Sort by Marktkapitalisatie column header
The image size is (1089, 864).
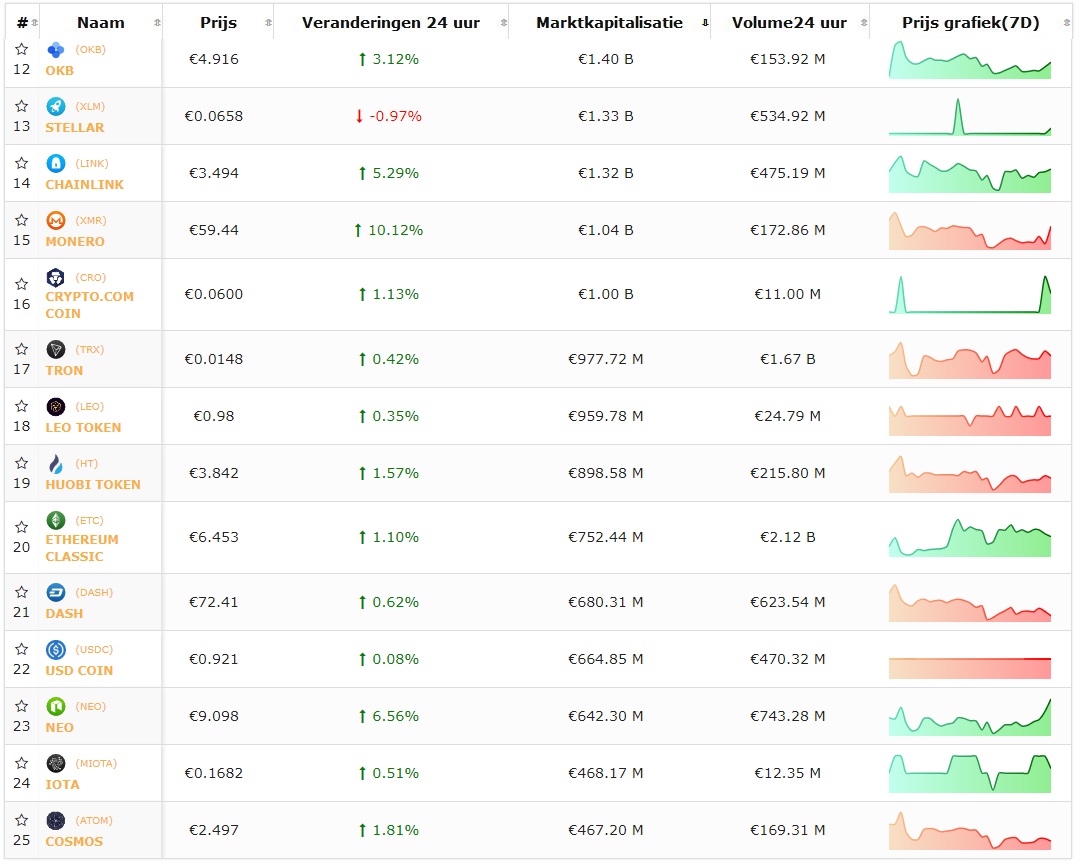(x=609, y=22)
